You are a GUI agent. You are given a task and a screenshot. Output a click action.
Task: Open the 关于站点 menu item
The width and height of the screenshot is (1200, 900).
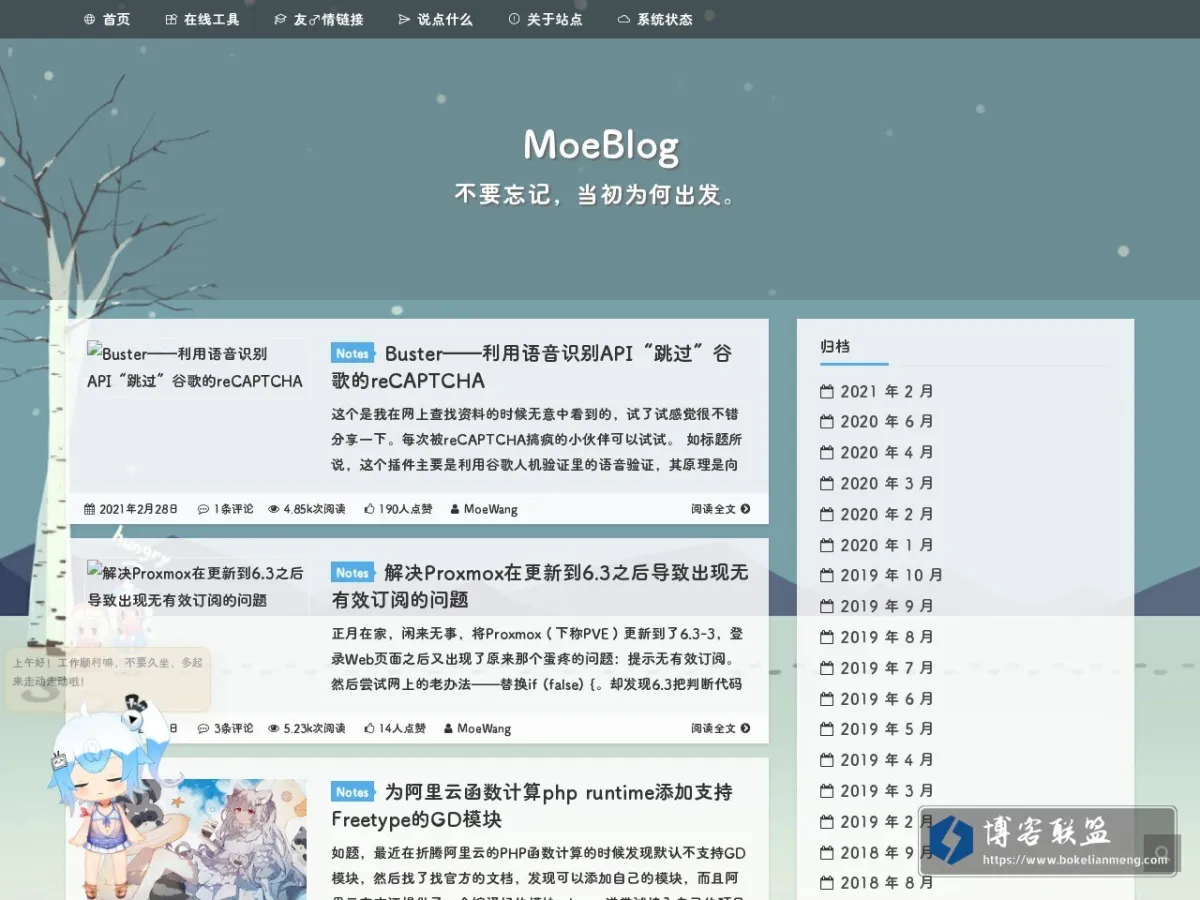pyautogui.click(x=546, y=19)
